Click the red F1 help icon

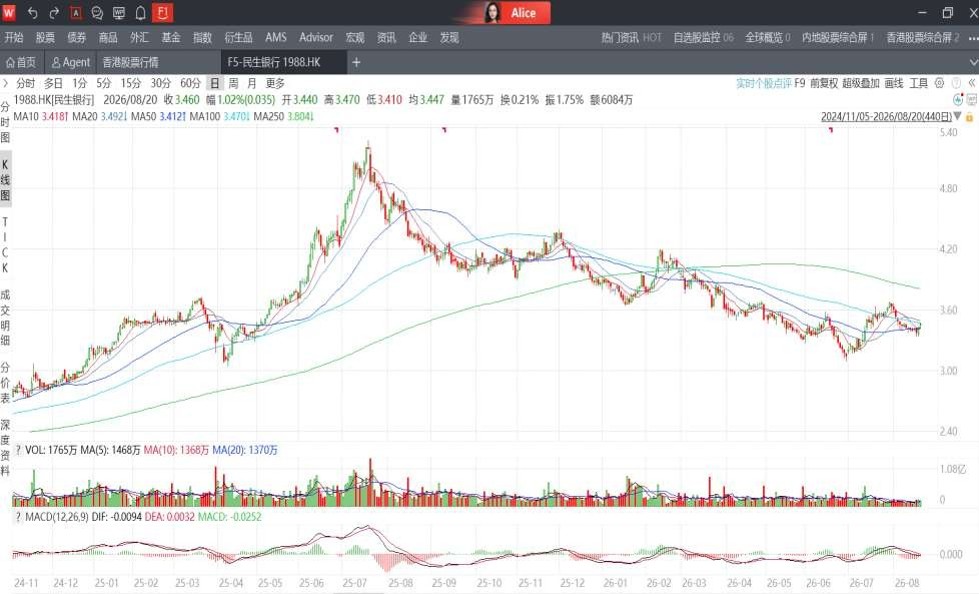[162, 12]
